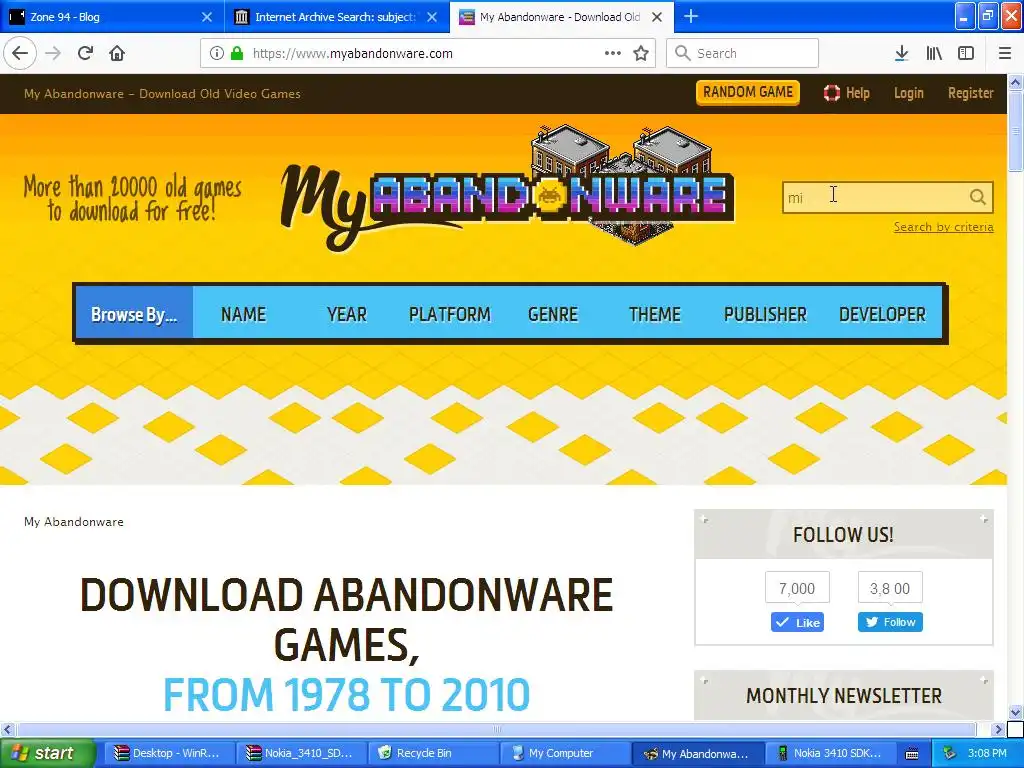
Task: Bookmark this page with star icon
Action: (x=641, y=53)
